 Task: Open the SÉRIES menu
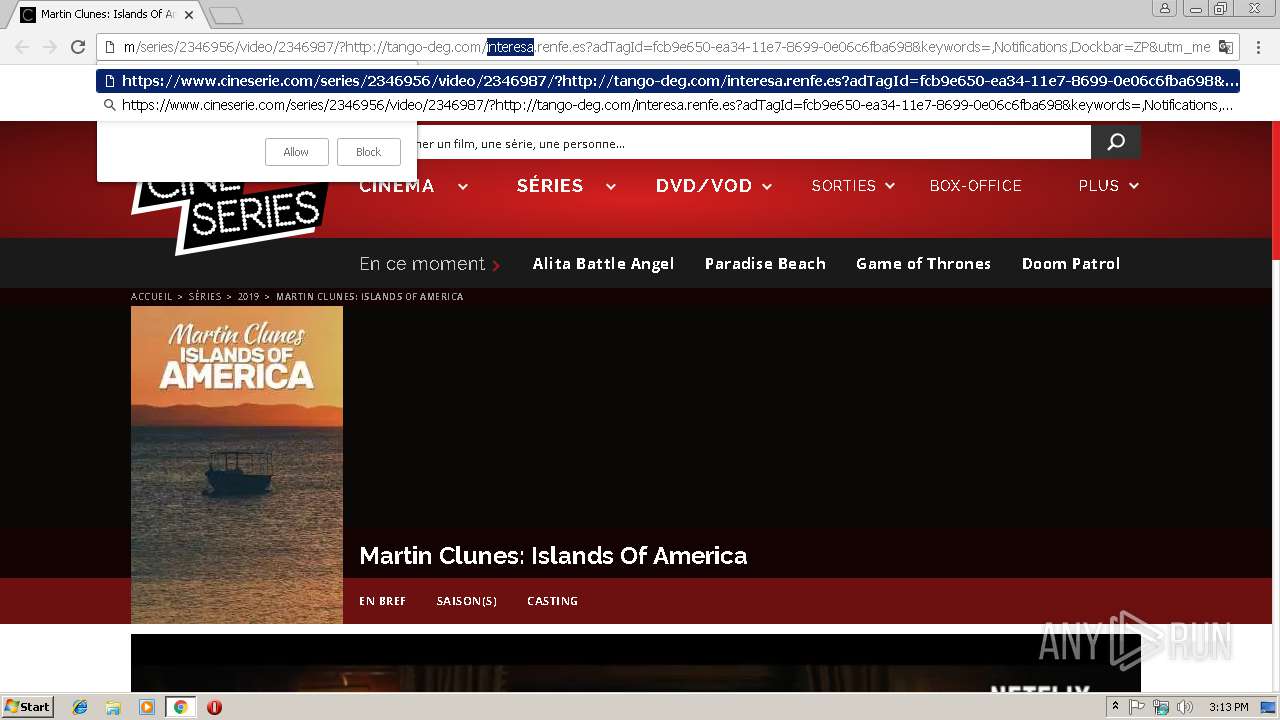pos(550,186)
